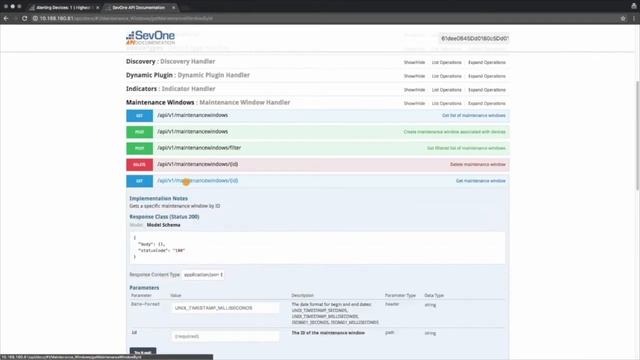Select the Model Schema view
Image resolution: width=640 pixels, height=360 pixels.
coord(163,225)
